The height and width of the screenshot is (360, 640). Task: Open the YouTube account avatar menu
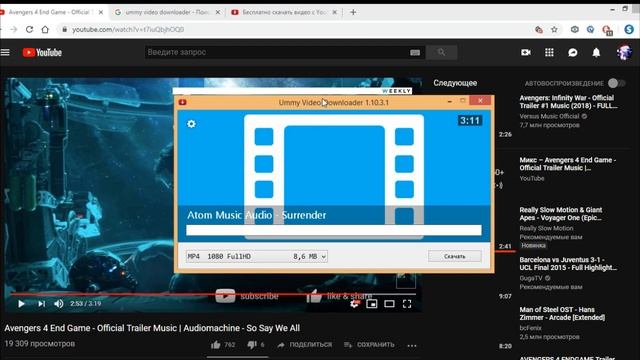coord(624,52)
